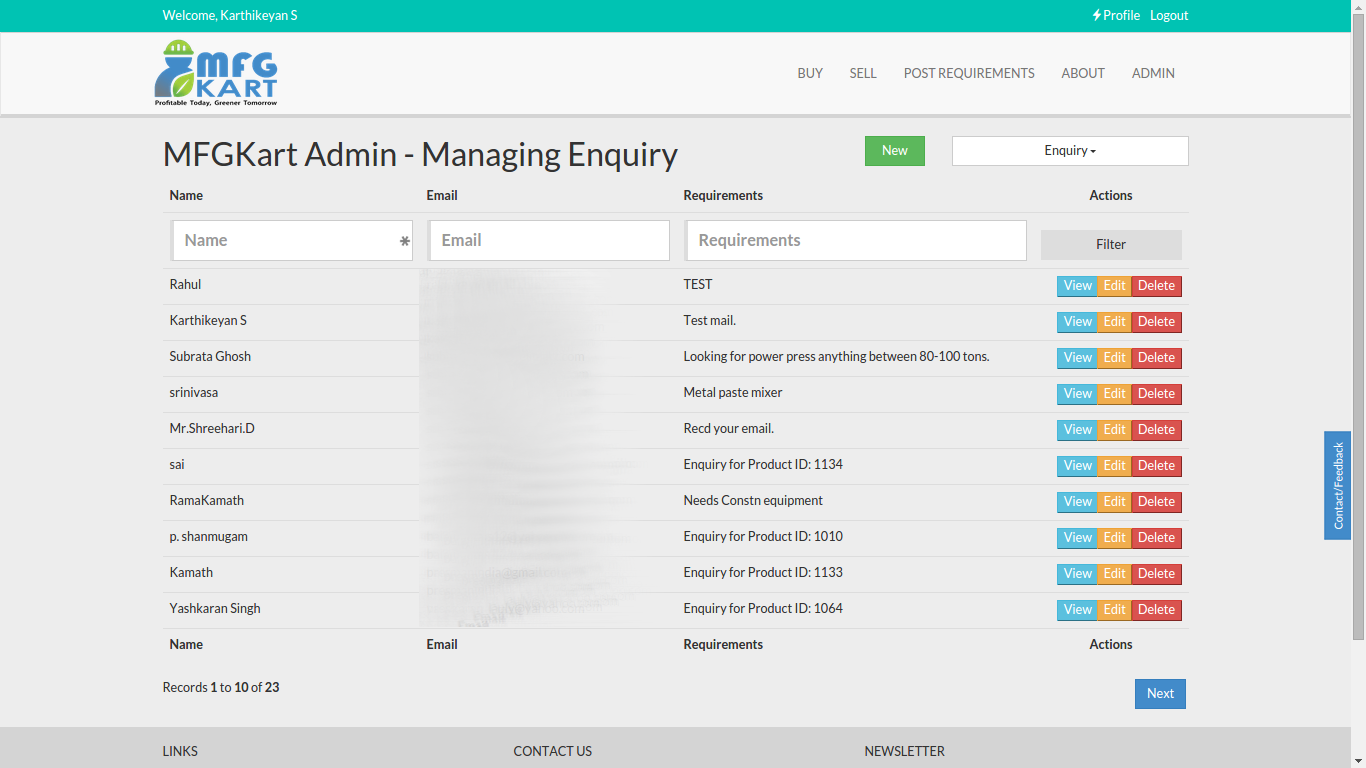Apply the Filter button
The width and height of the screenshot is (1366, 768).
[1111, 245]
